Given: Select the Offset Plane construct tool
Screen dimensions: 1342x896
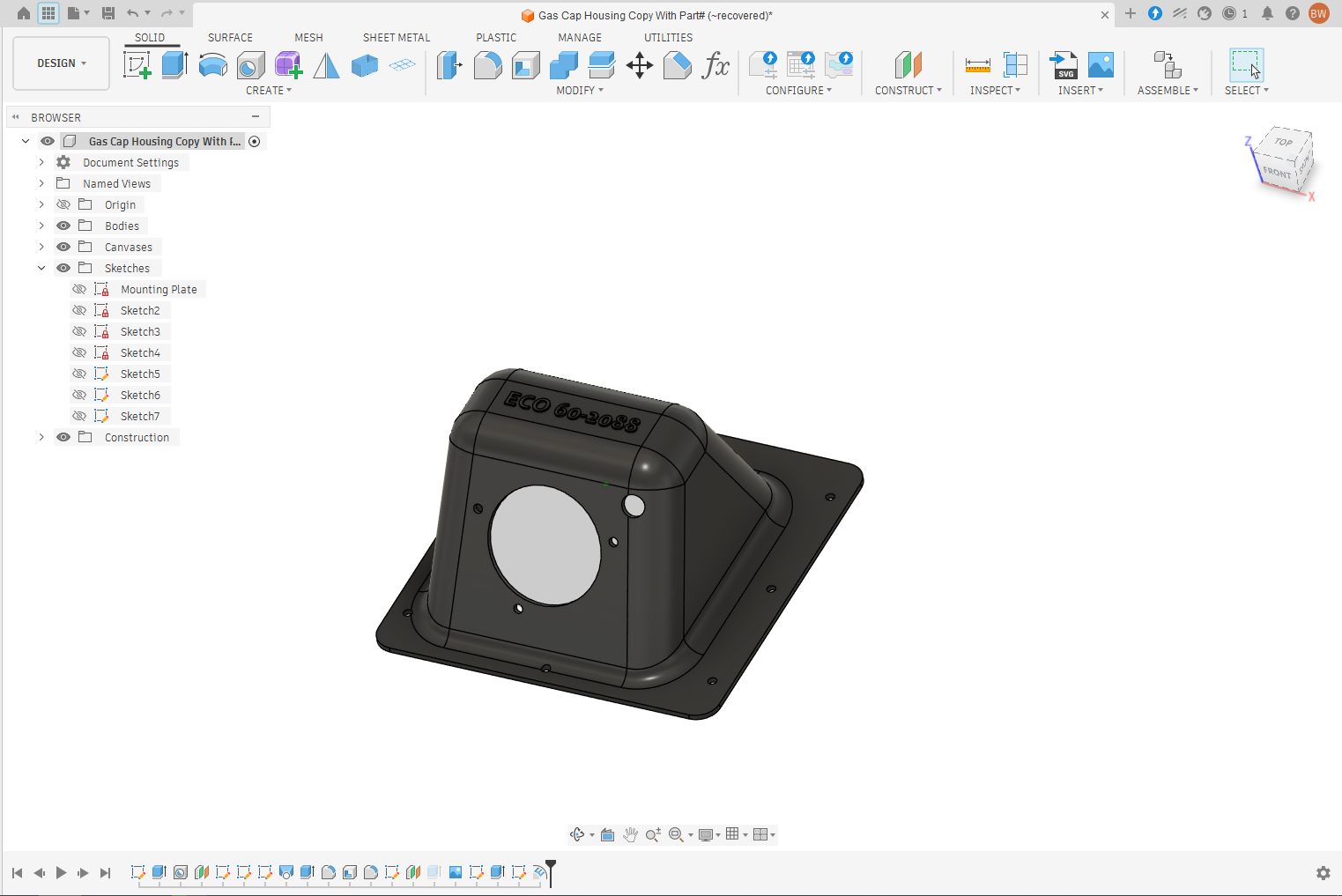Looking at the screenshot, I should (x=908, y=65).
